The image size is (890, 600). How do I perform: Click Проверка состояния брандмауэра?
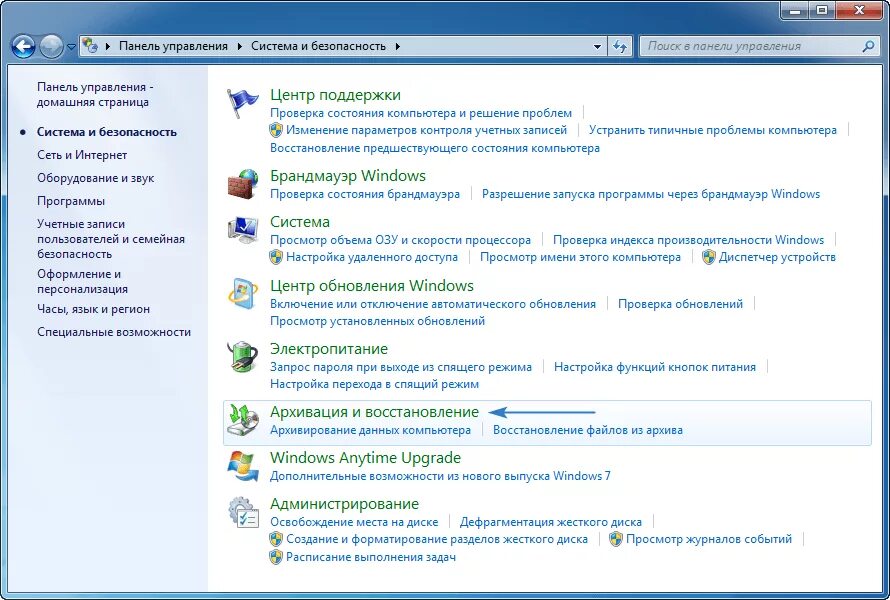[x=365, y=194]
